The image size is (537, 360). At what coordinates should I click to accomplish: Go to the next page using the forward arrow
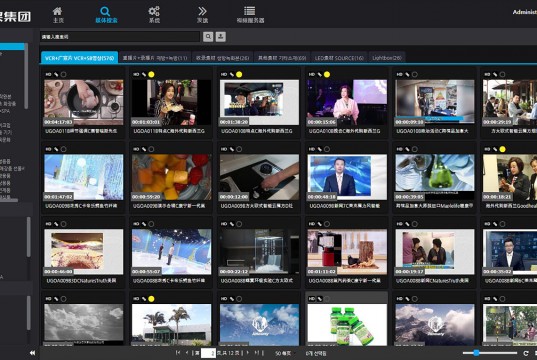[x=248, y=353]
